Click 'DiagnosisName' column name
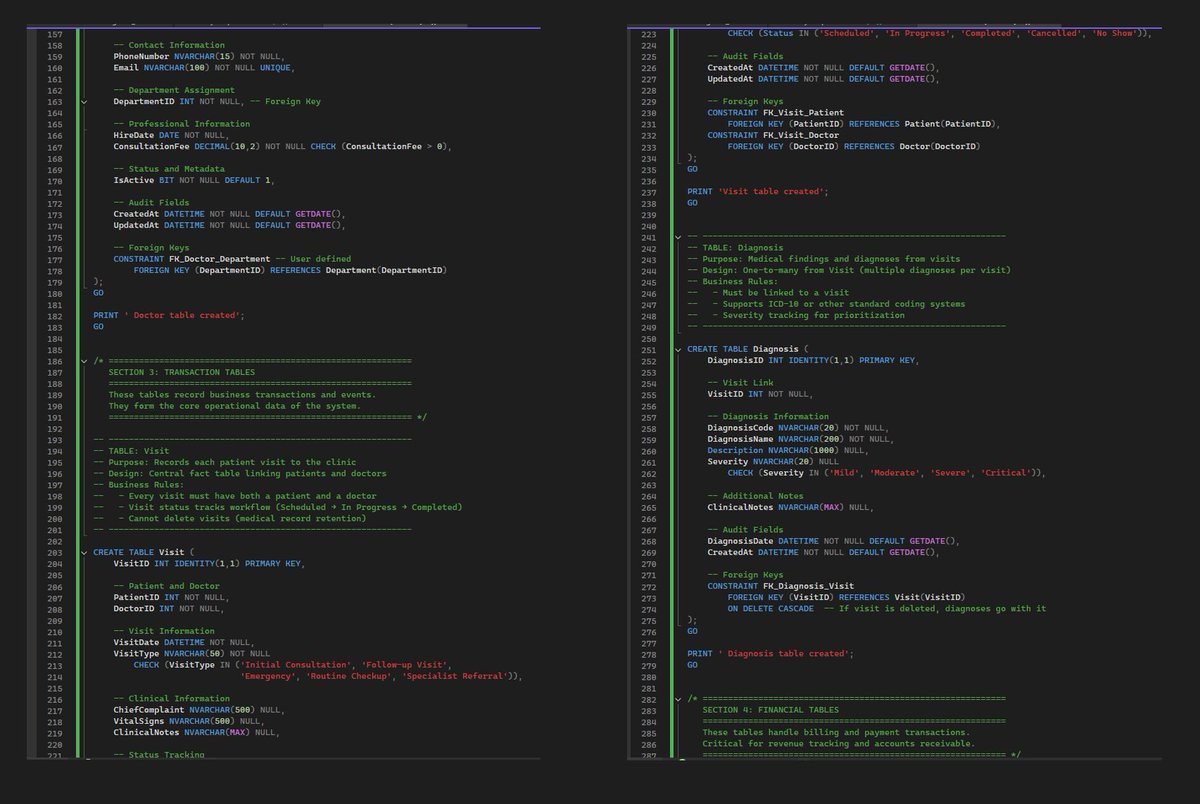1200x804 pixels. (x=740, y=439)
